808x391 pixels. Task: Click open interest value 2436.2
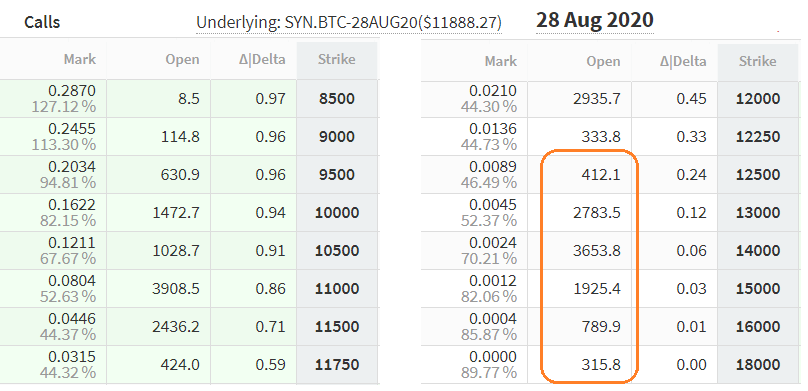[176, 327]
